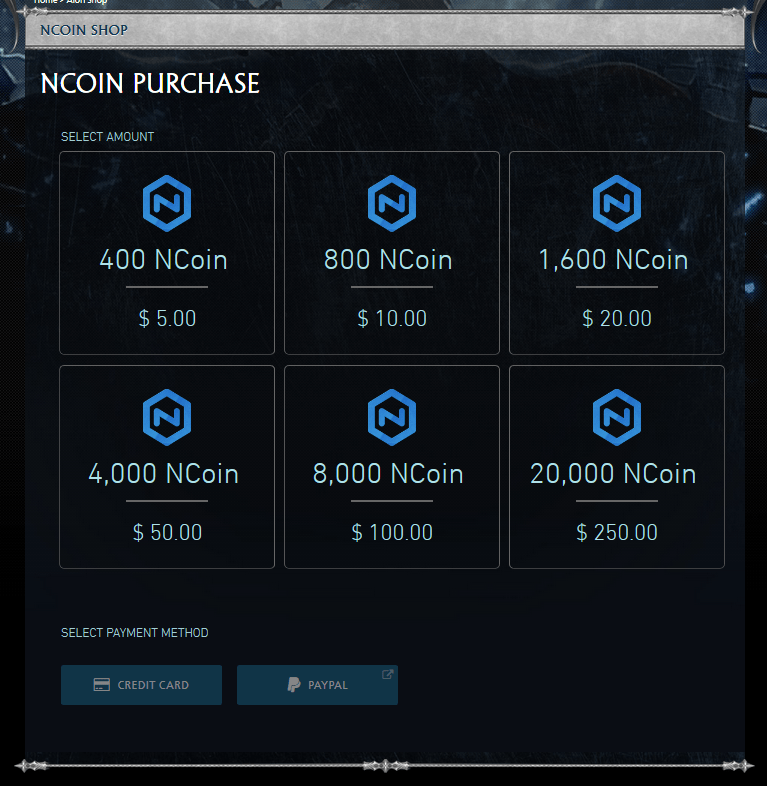Image resolution: width=767 pixels, height=786 pixels.
Task: Click the external link icon on the PayPal button
Action: click(388, 674)
